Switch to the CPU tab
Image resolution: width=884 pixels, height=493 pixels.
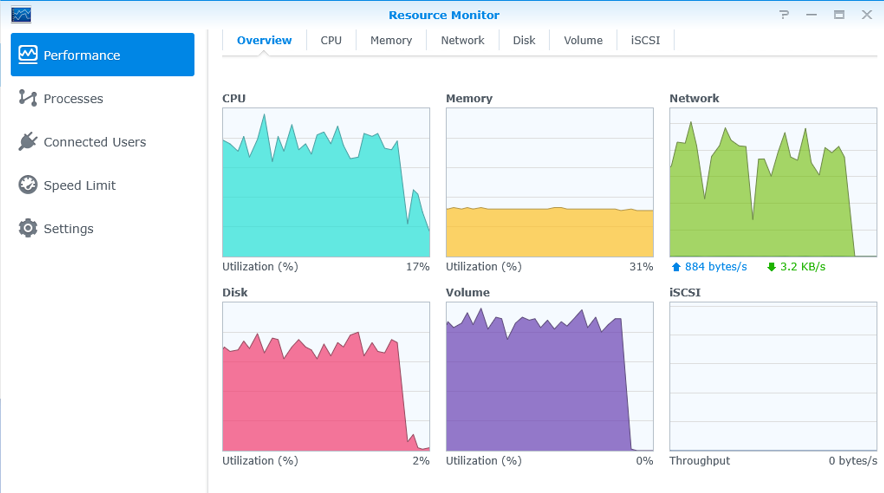pos(331,40)
